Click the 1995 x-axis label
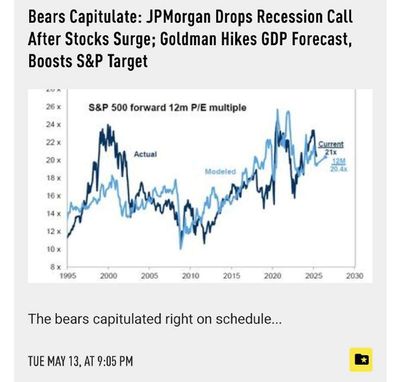Viewport: 400px width, 382px height. pos(68,276)
